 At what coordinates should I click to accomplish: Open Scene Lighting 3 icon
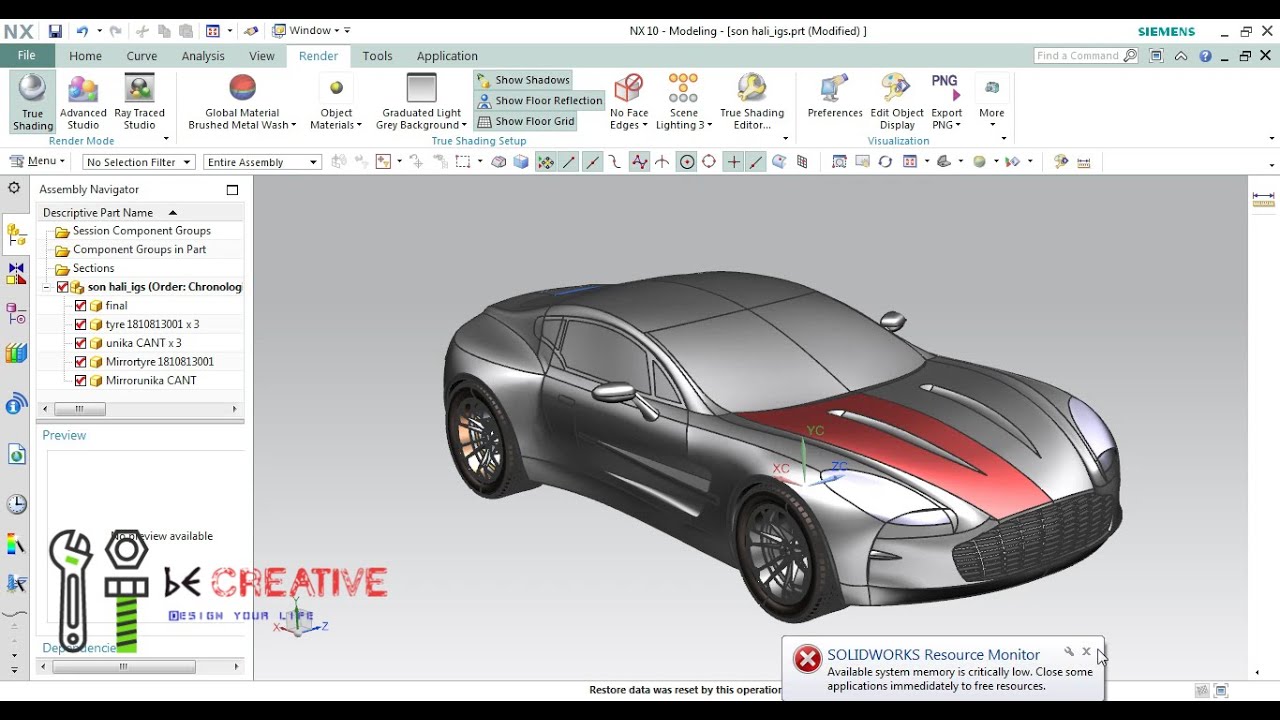684,88
